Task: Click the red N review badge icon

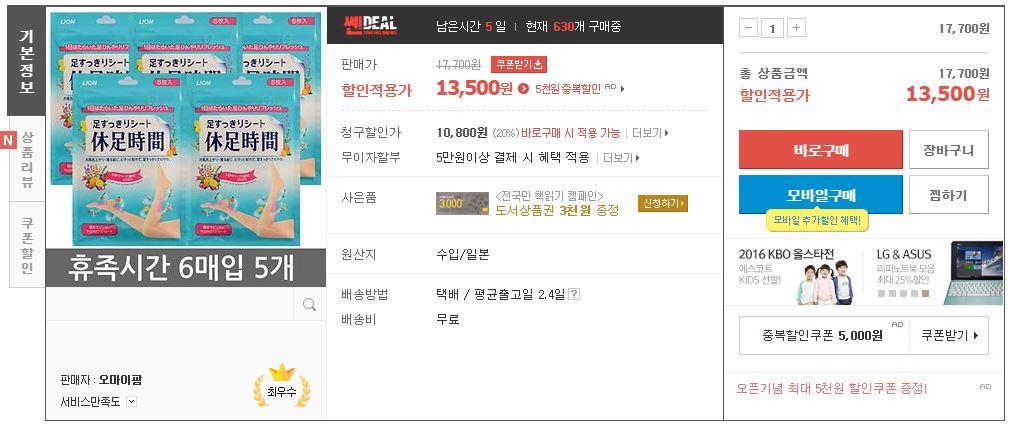Action: [x=8, y=139]
